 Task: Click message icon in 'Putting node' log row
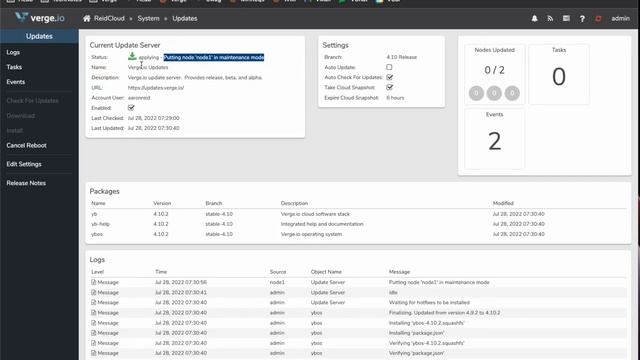point(93,282)
